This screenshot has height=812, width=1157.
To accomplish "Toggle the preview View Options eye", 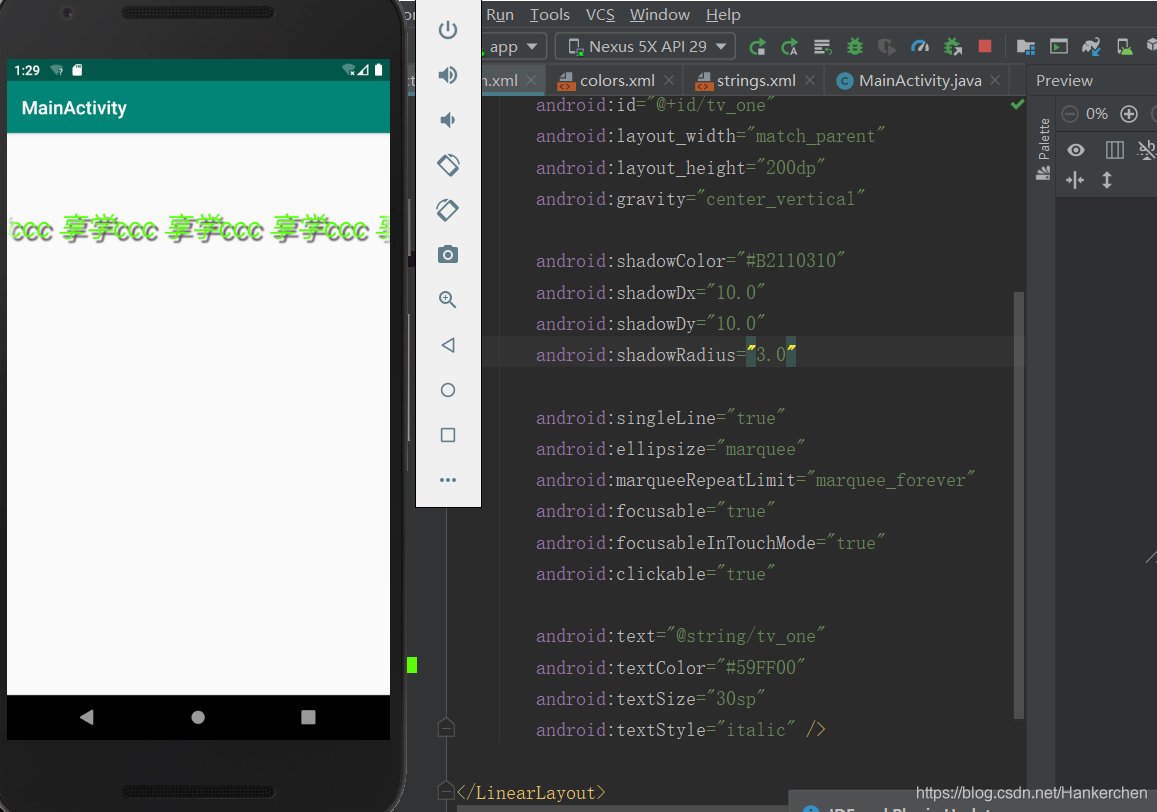I will 1076,151.
